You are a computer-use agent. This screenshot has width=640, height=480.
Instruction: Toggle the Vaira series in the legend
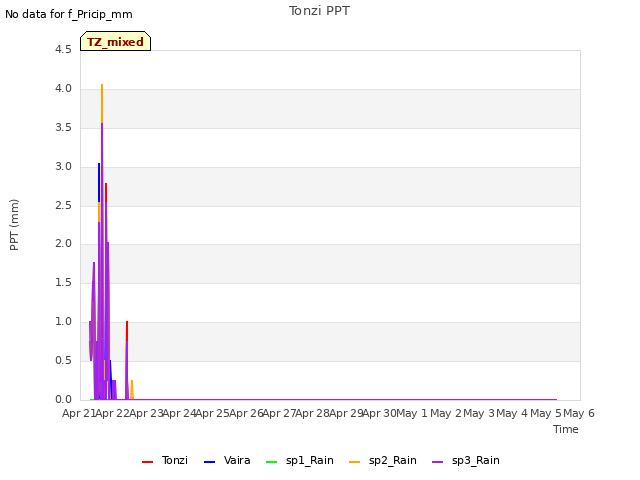227,460
